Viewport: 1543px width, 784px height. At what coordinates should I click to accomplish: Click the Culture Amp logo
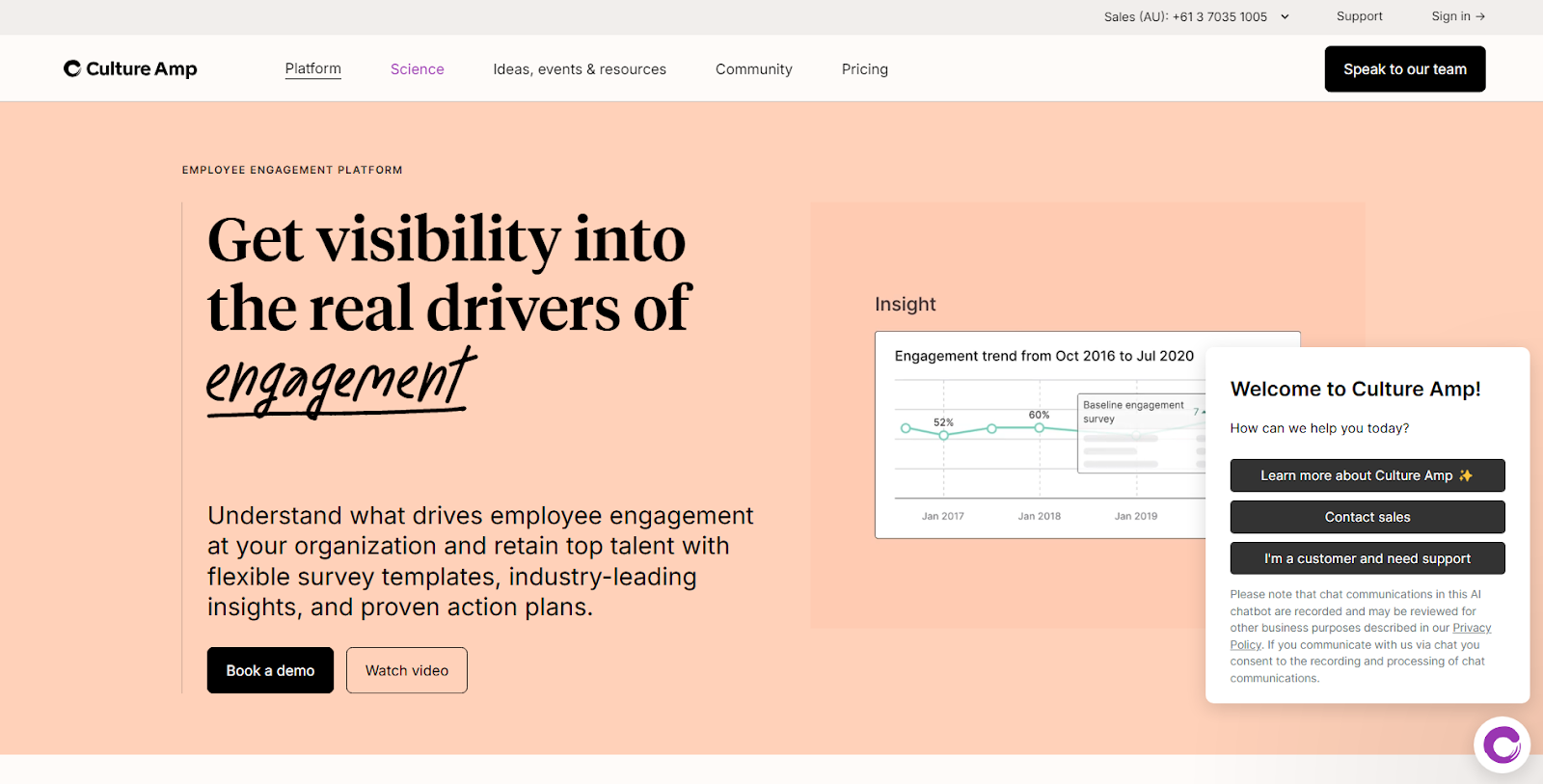130,68
